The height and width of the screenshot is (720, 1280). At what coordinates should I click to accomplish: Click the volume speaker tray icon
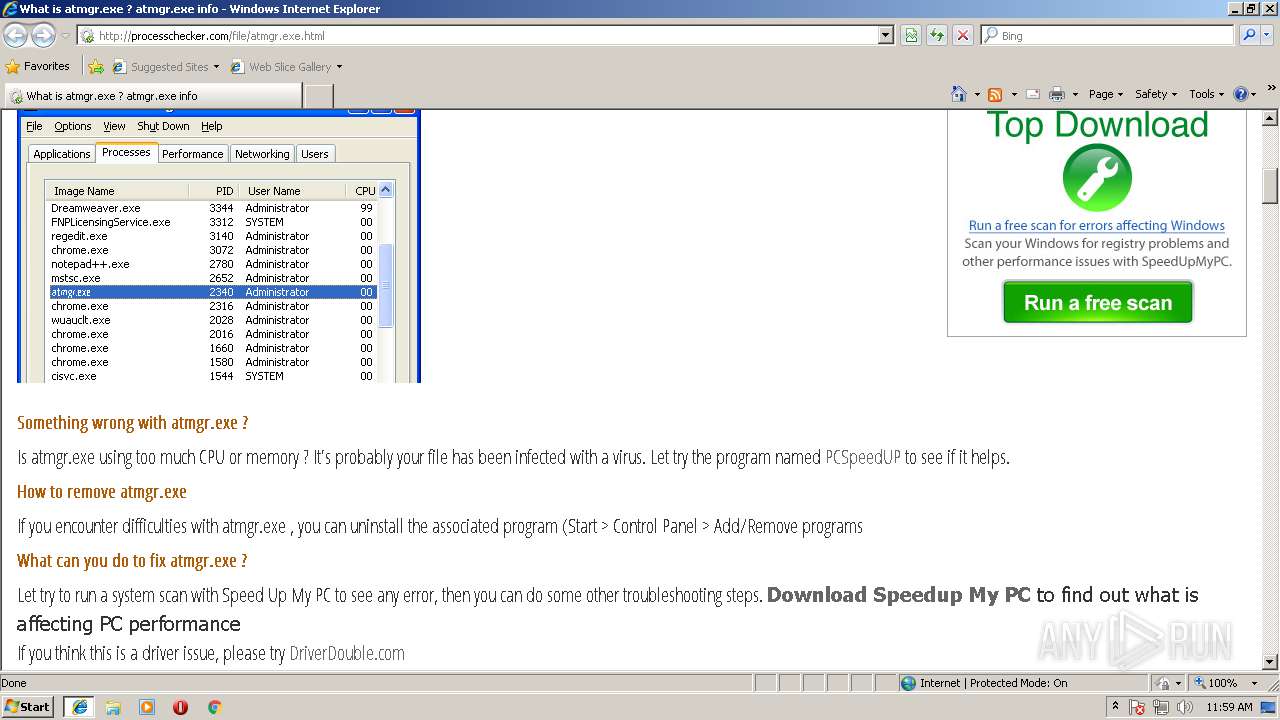(1185, 707)
